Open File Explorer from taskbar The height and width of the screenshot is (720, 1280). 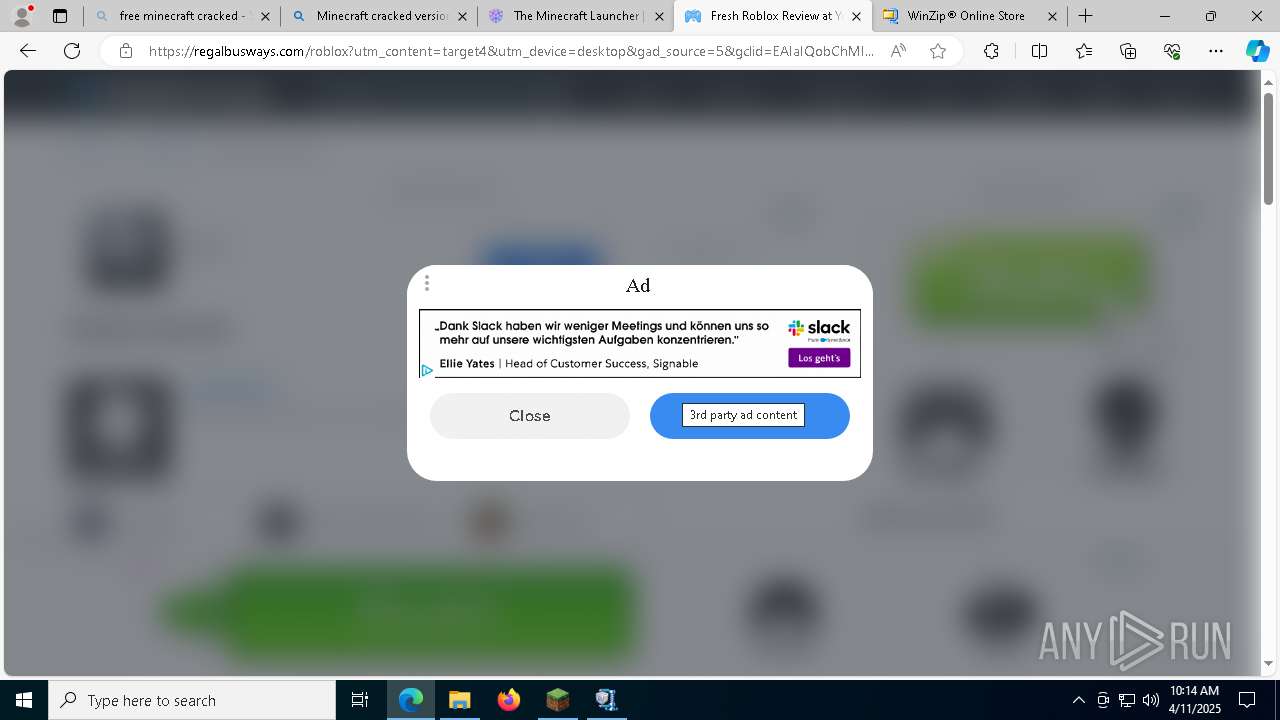click(x=459, y=700)
